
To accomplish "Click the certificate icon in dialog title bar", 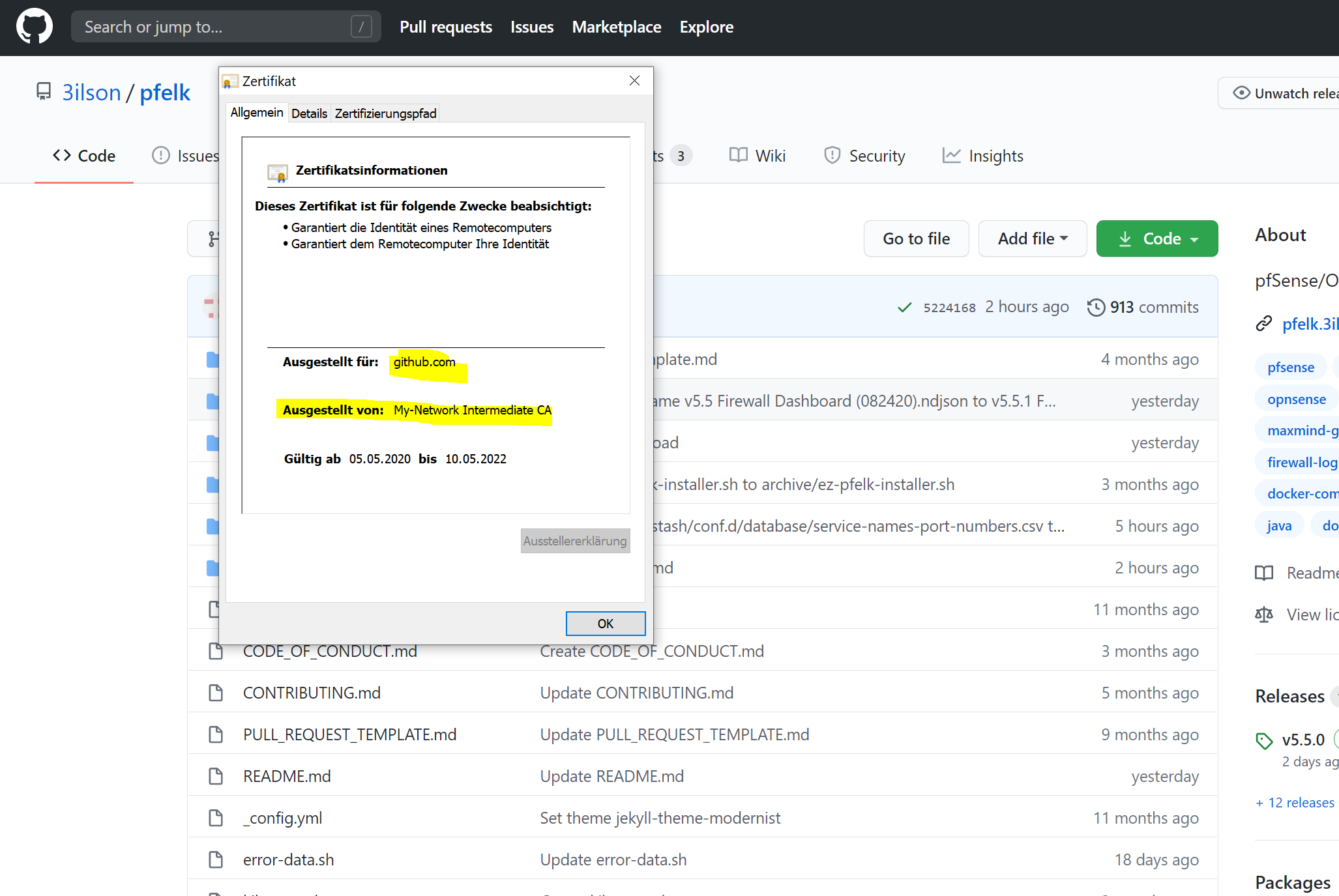I will pyautogui.click(x=229, y=81).
